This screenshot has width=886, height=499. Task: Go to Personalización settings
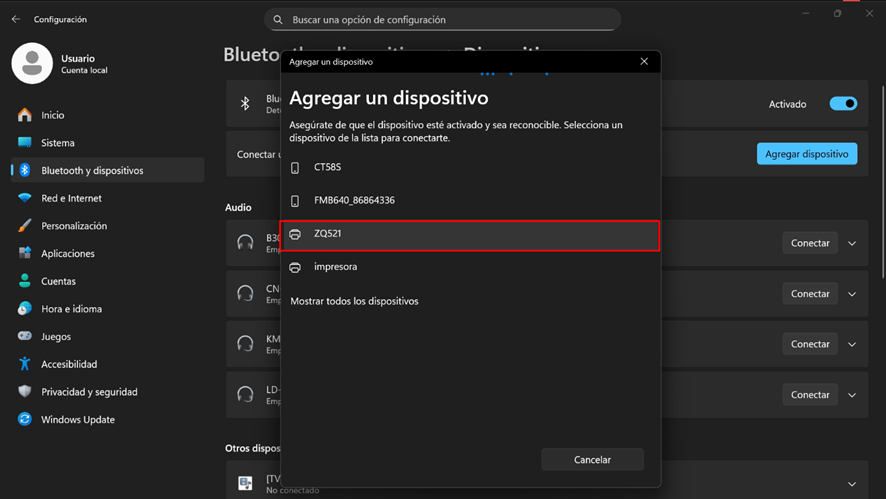pyautogui.click(x=73, y=226)
